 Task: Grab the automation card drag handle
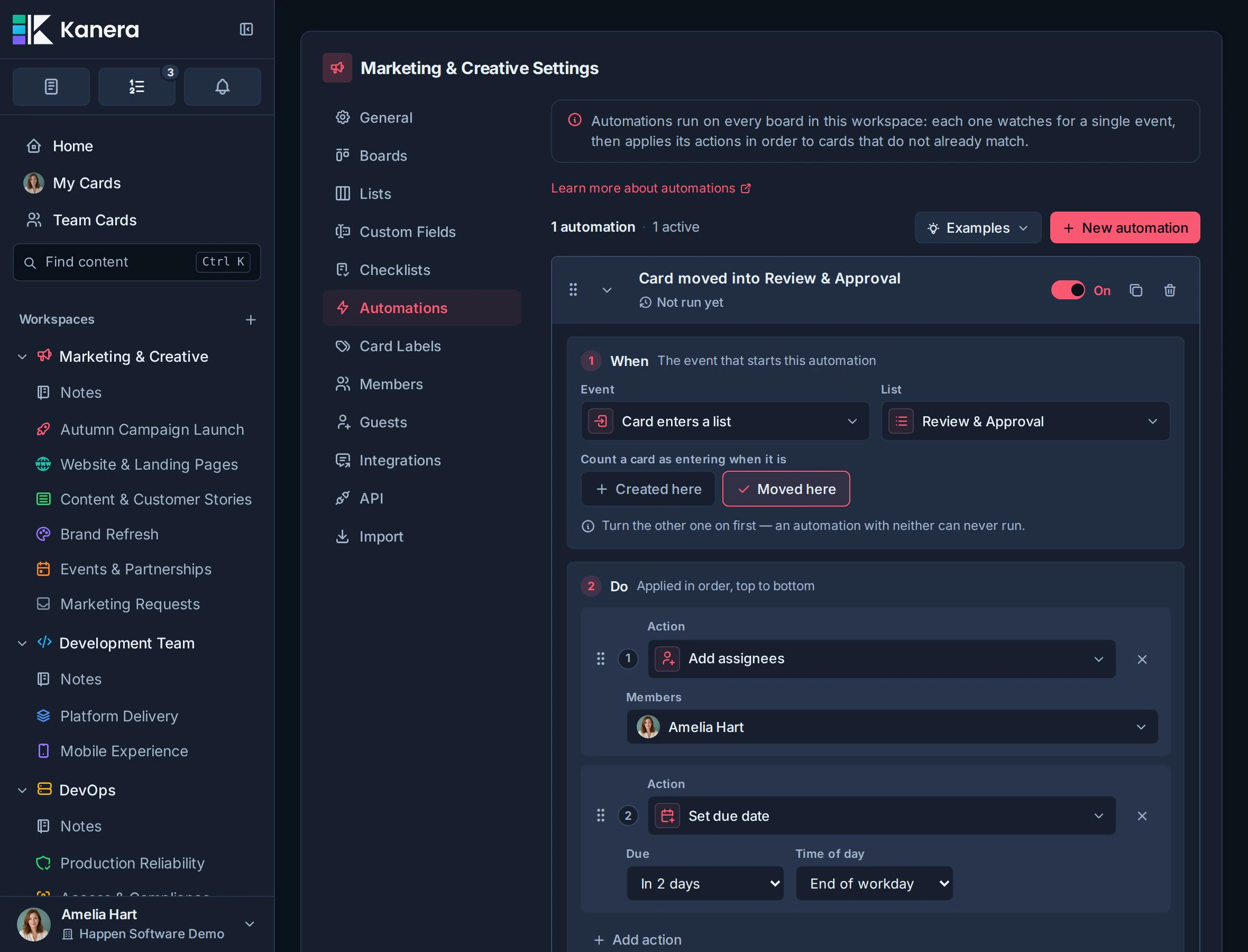(573, 290)
